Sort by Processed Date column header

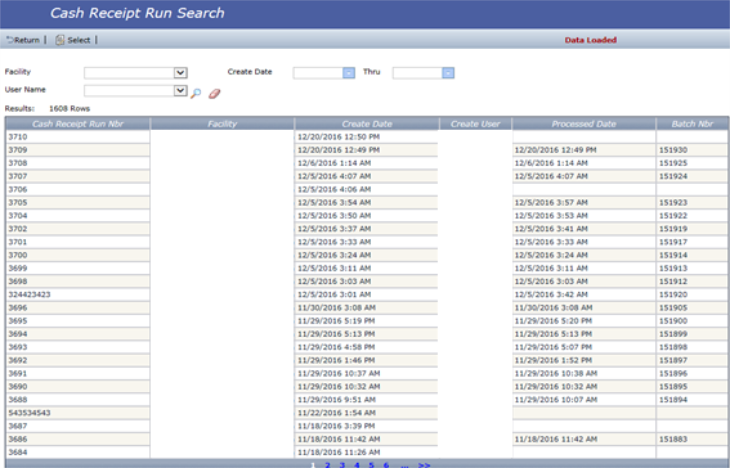coord(584,124)
